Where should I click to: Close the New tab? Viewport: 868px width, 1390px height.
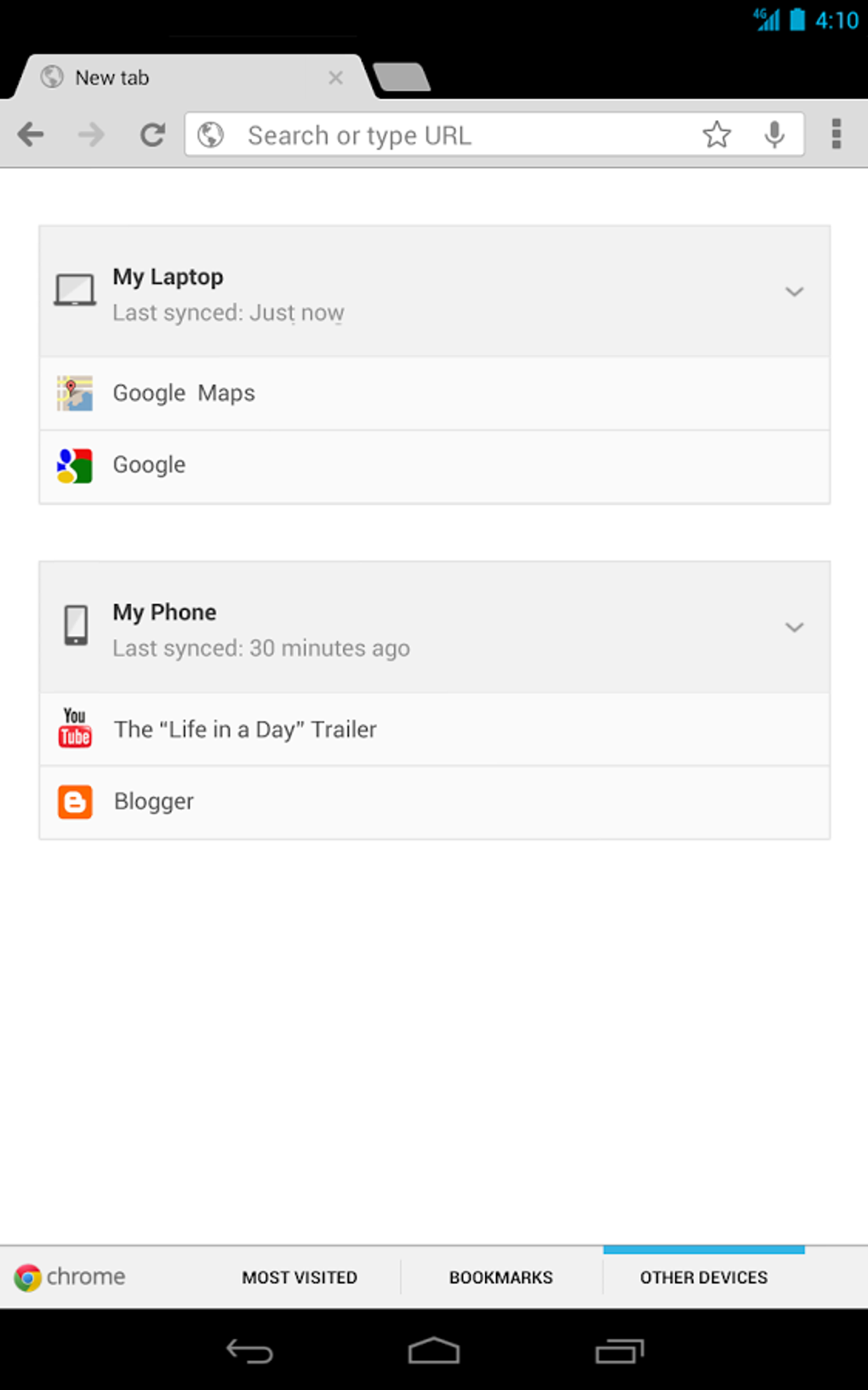click(x=336, y=78)
